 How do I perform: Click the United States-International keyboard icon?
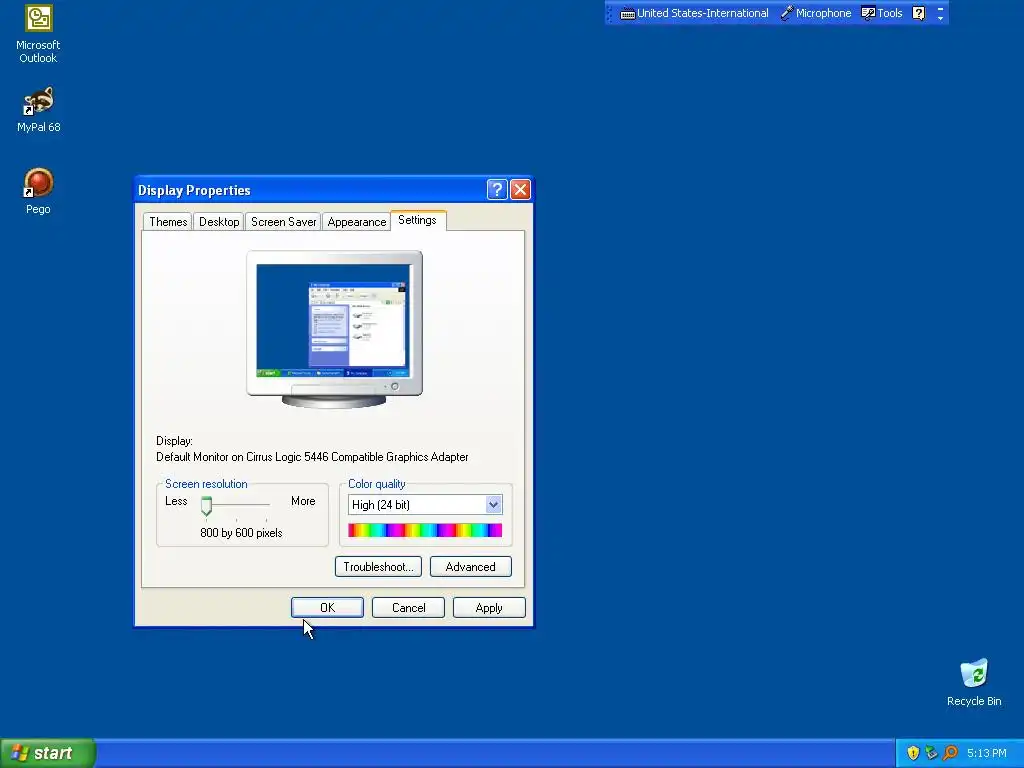(627, 14)
